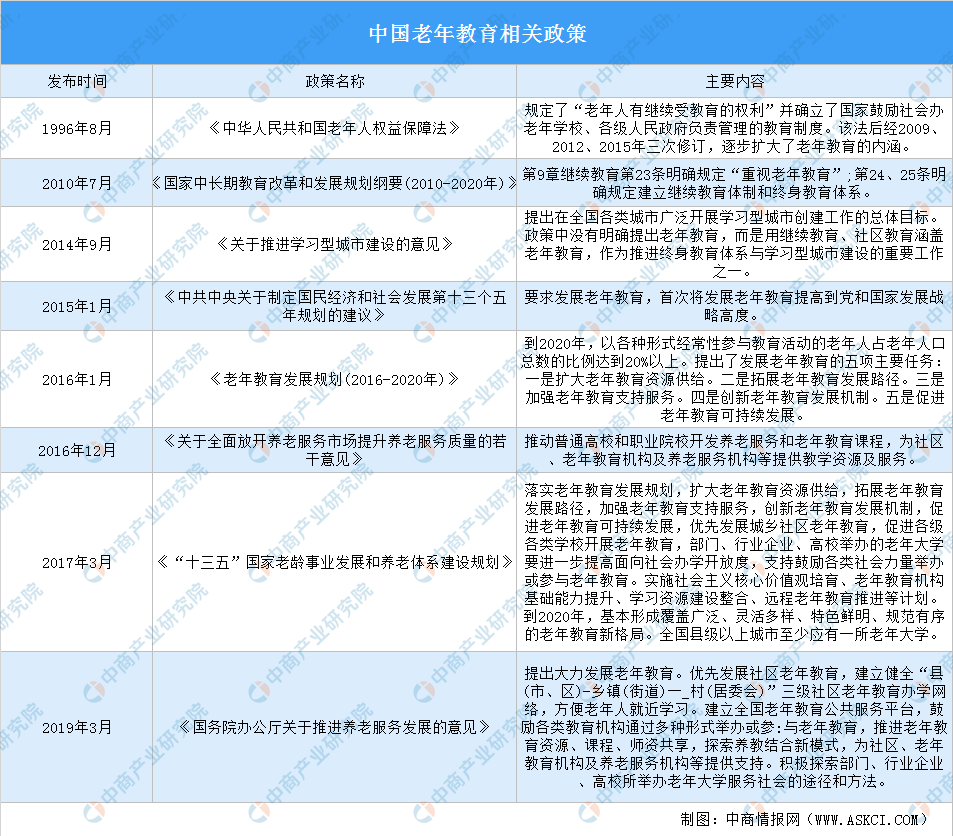Click the 2019年3月 date cell
Viewport: 953px width, 836px height.
[77, 727]
